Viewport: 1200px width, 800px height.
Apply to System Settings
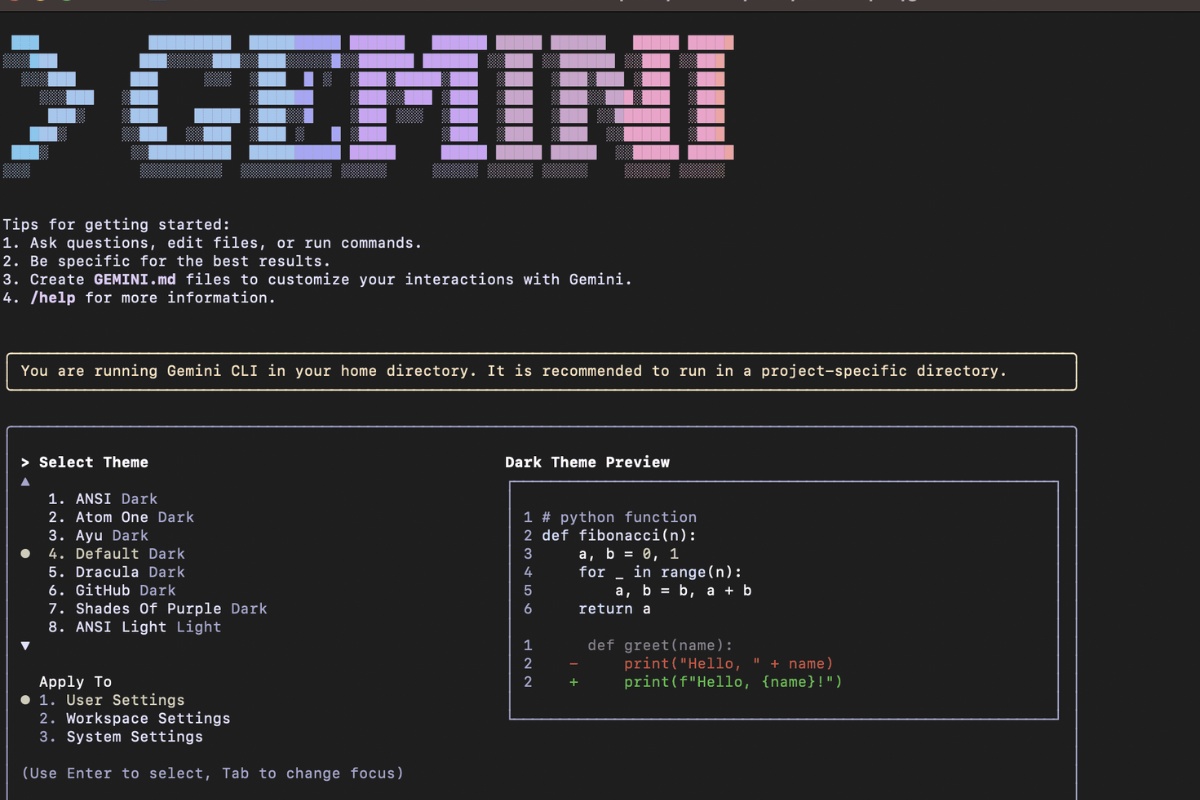pyautogui.click(x=121, y=737)
